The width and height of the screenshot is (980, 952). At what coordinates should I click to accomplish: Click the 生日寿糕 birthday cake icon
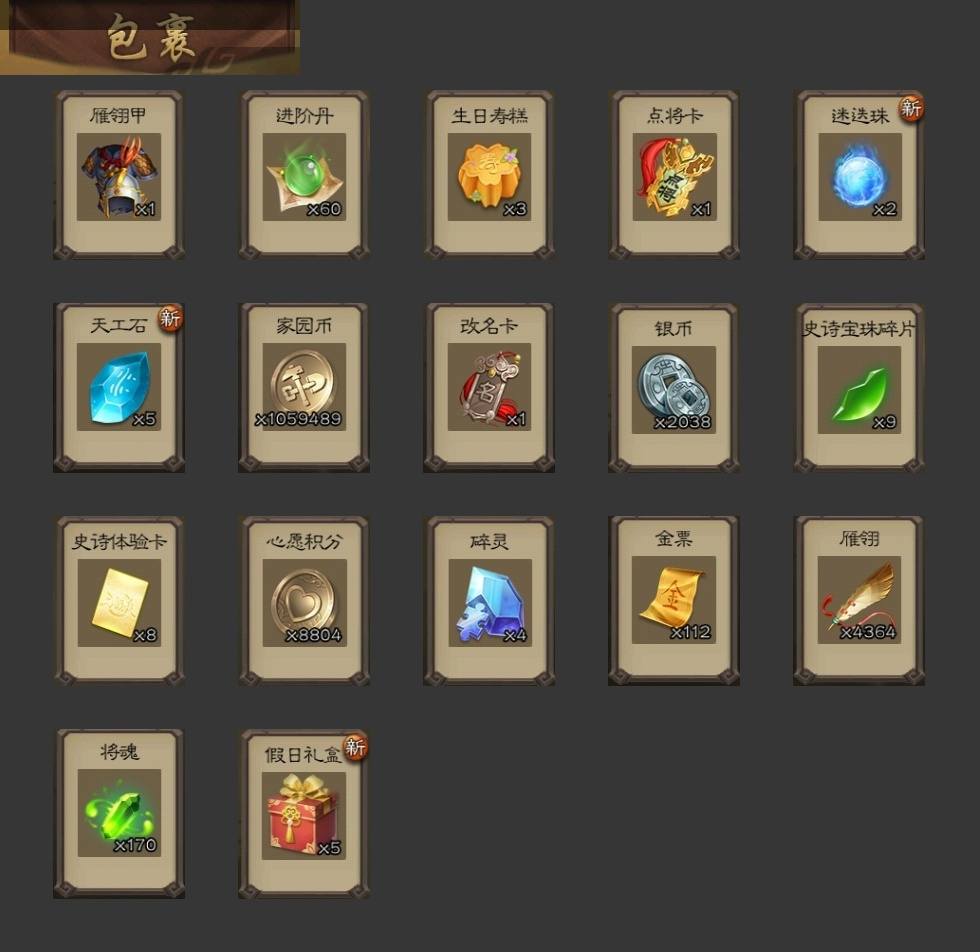pyautogui.click(x=489, y=177)
